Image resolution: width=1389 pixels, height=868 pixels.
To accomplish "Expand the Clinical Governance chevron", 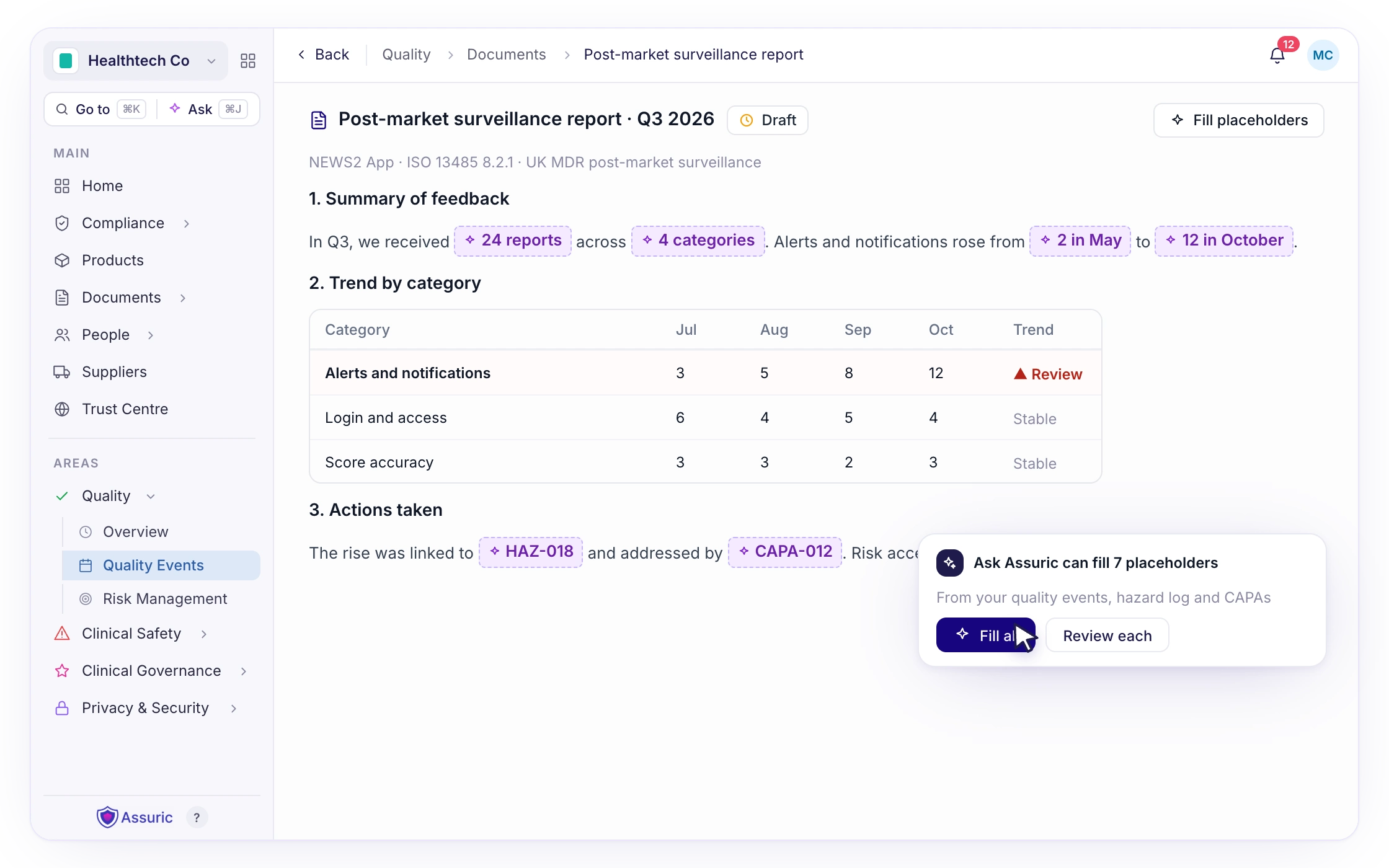I will 244,671.
